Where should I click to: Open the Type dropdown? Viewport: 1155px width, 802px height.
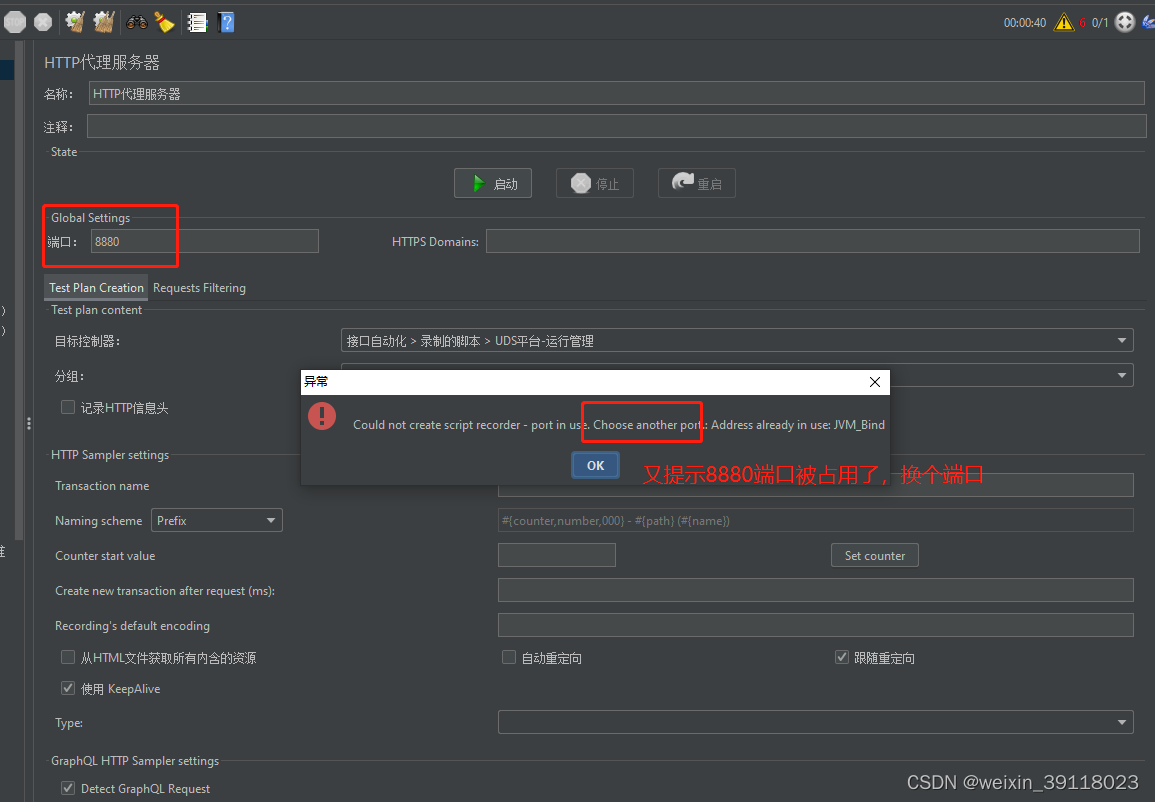tap(815, 722)
